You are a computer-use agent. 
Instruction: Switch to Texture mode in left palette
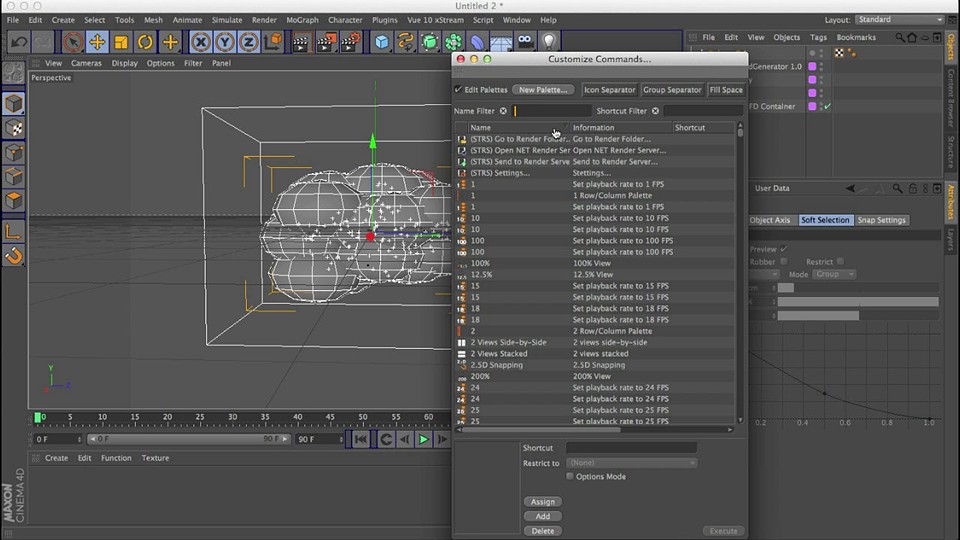[13, 129]
